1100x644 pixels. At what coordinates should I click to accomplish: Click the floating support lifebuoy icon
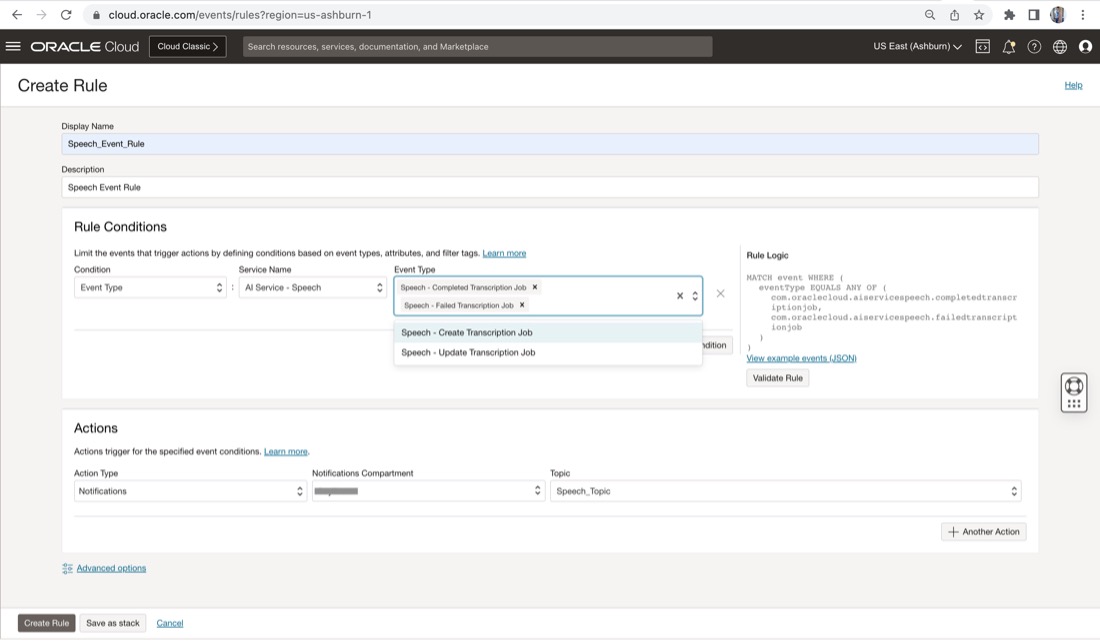[1073, 387]
